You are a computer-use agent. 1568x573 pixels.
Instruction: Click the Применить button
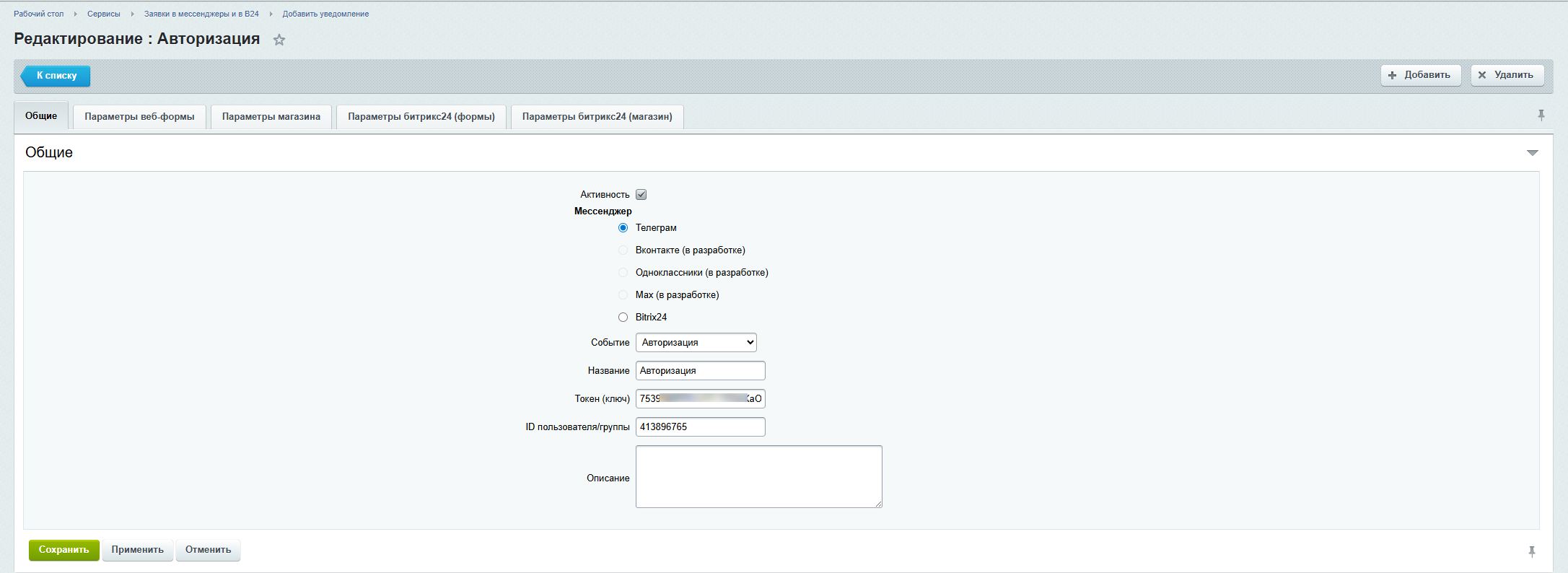[x=137, y=550]
